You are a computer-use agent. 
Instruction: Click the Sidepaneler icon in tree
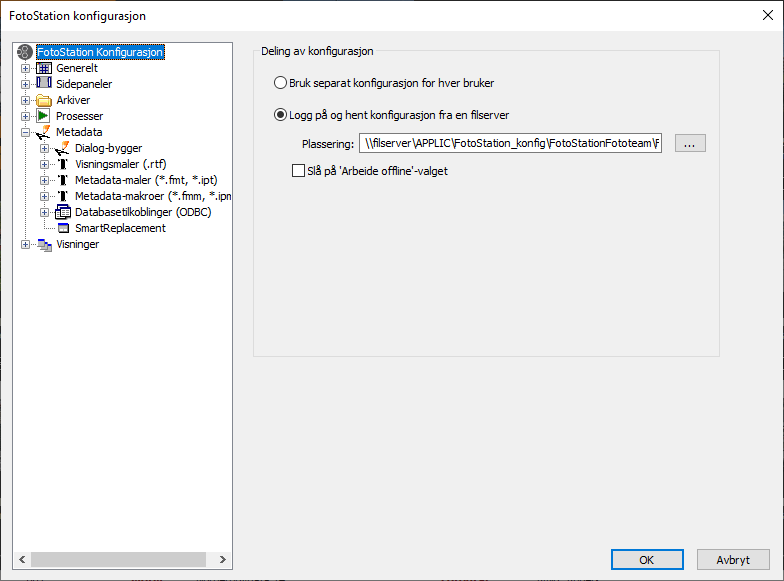[44, 84]
